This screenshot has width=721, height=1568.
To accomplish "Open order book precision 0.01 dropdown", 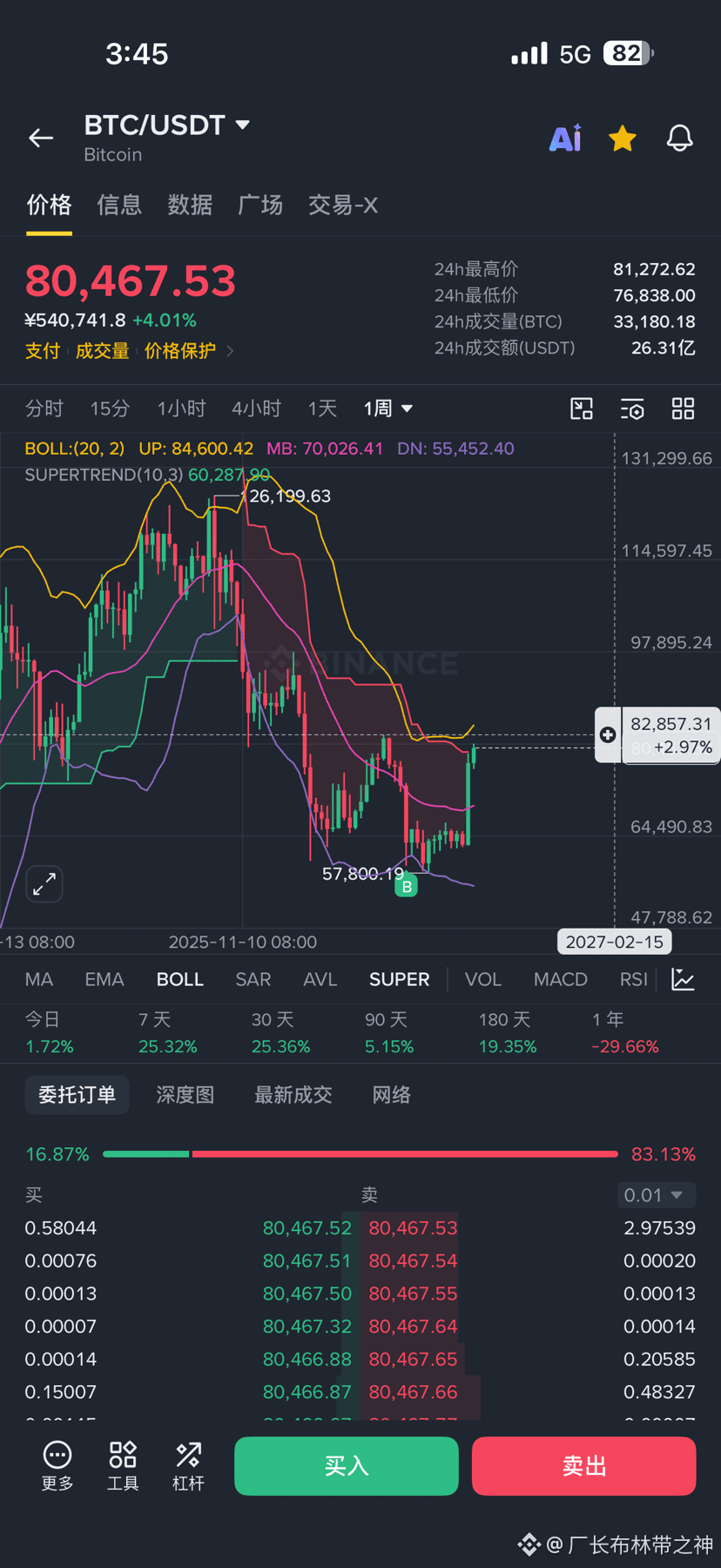I will click(x=657, y=1195).
